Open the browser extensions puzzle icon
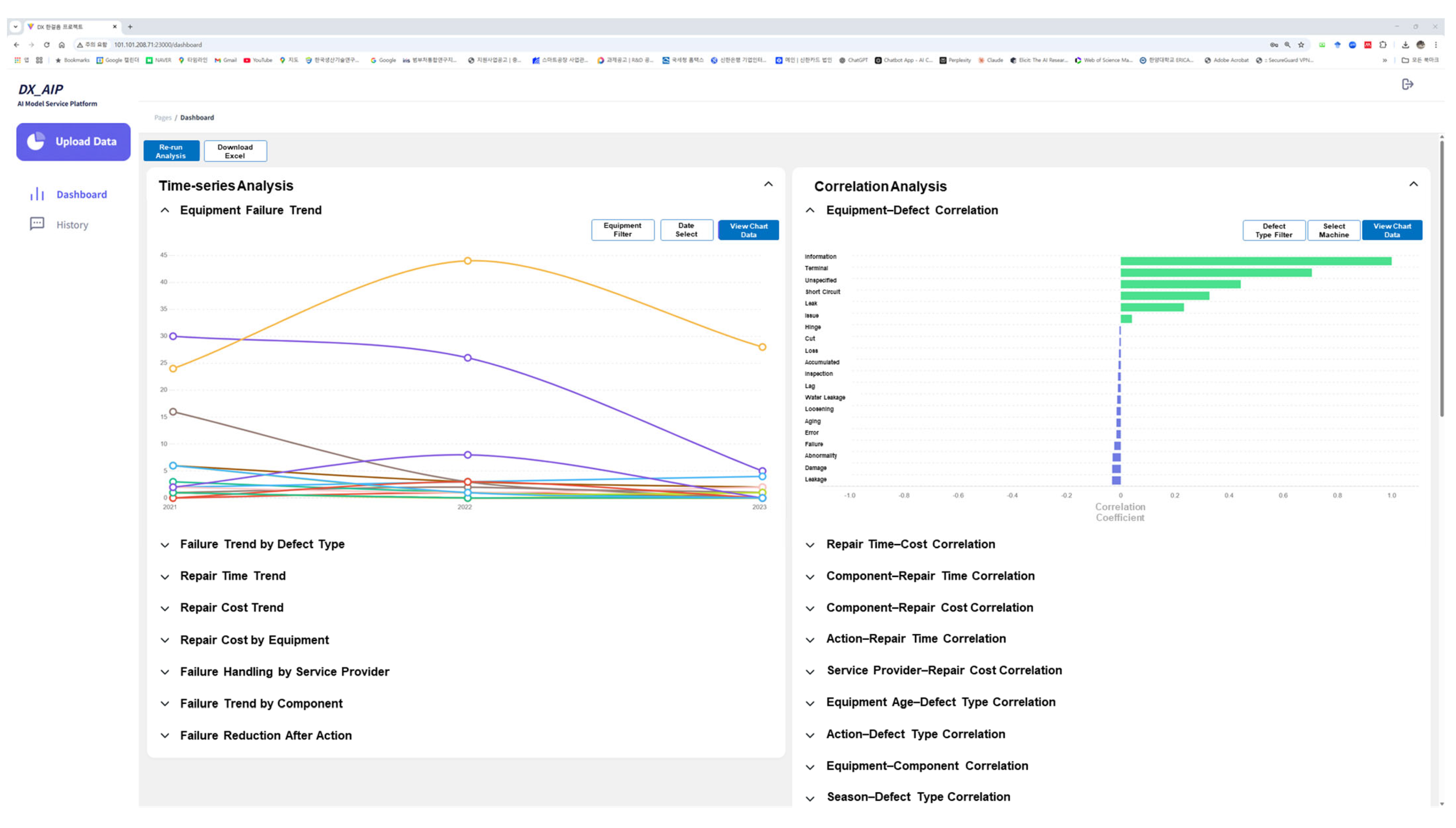The image size is (1456, 828). 1383,45
